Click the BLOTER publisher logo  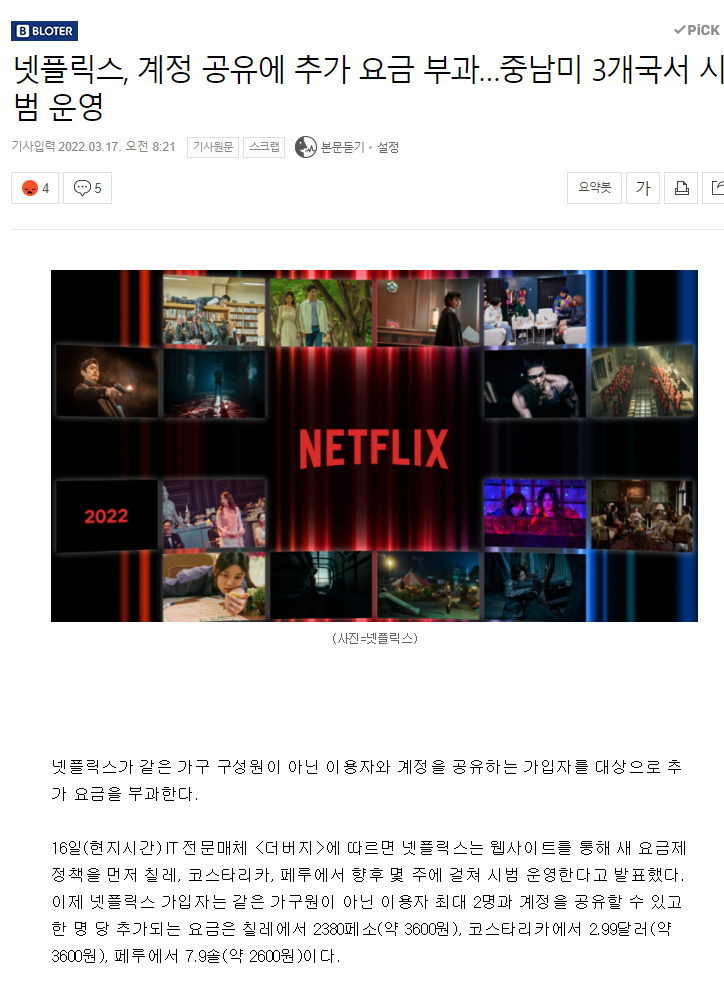pos(44,30)
